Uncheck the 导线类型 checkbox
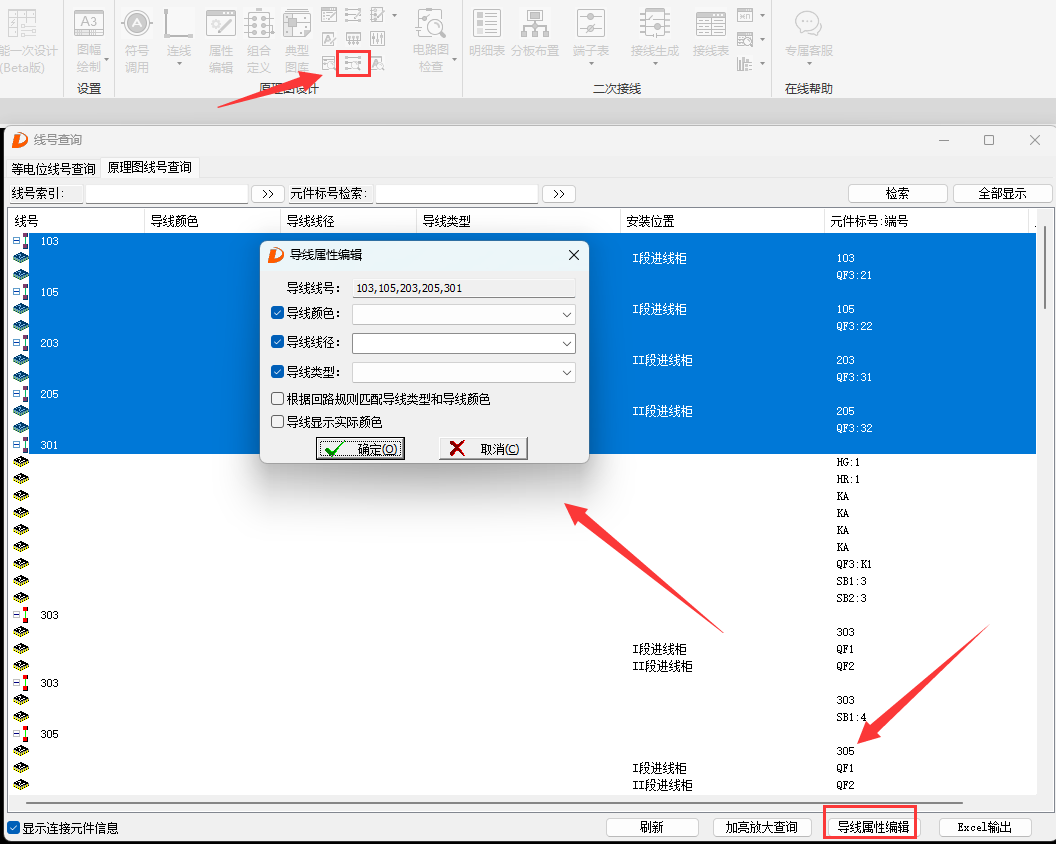Image resolution: width=1056 pixels, height=844 pixels. click(277, 371)
